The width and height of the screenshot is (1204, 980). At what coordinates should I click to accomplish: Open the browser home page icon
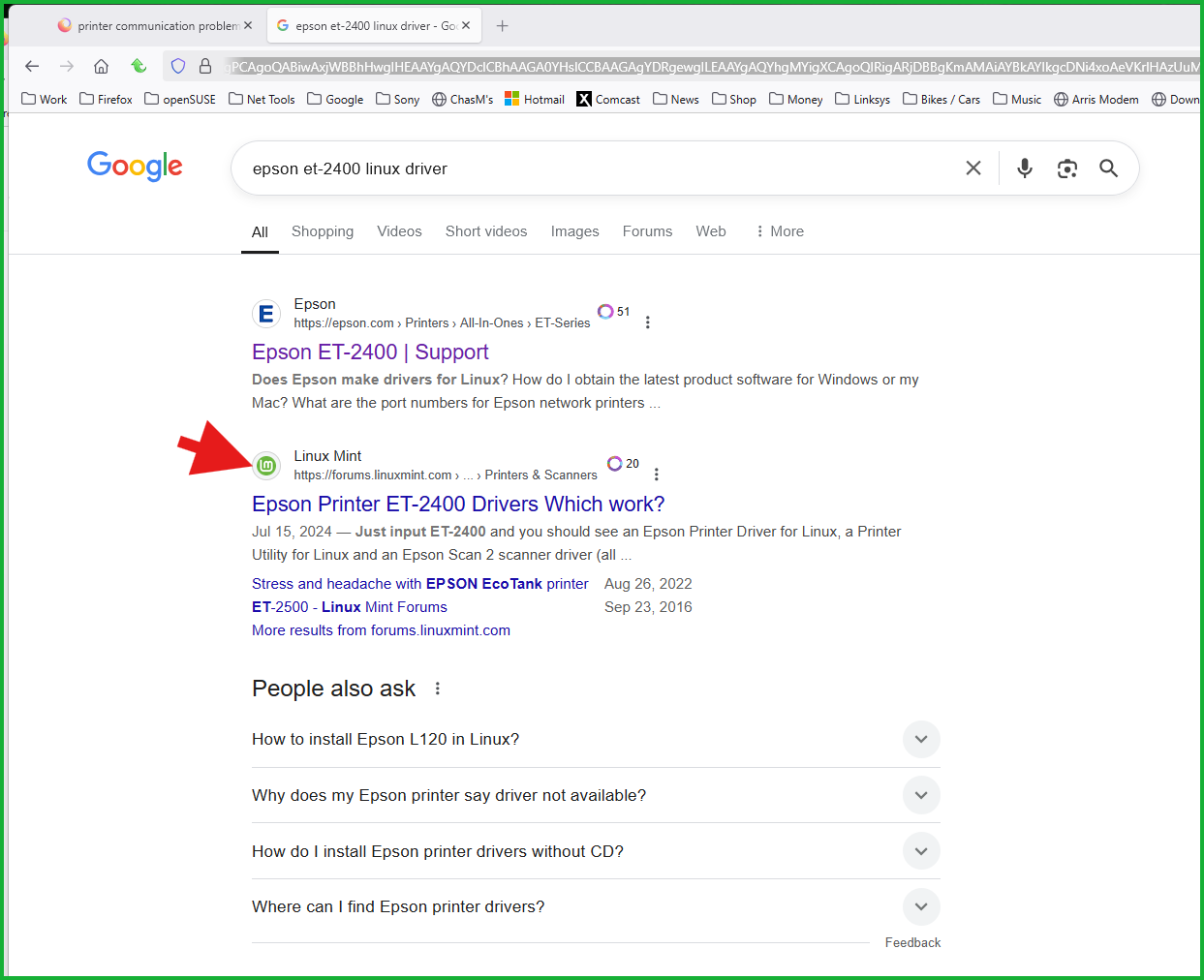tap(101, 66)
